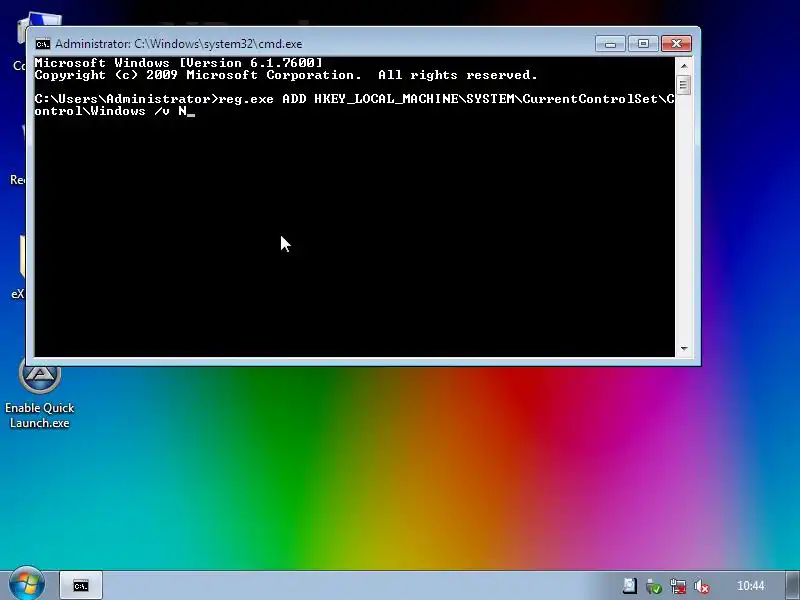Close the cmd.exe window

pos(677,44)
